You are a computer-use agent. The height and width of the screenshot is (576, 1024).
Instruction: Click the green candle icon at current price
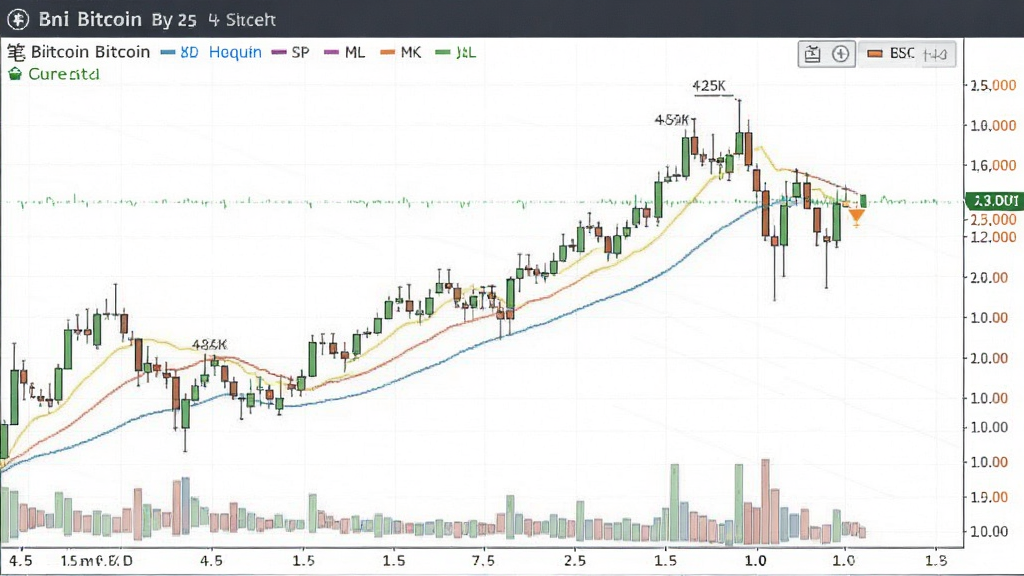tap(863, 201)
